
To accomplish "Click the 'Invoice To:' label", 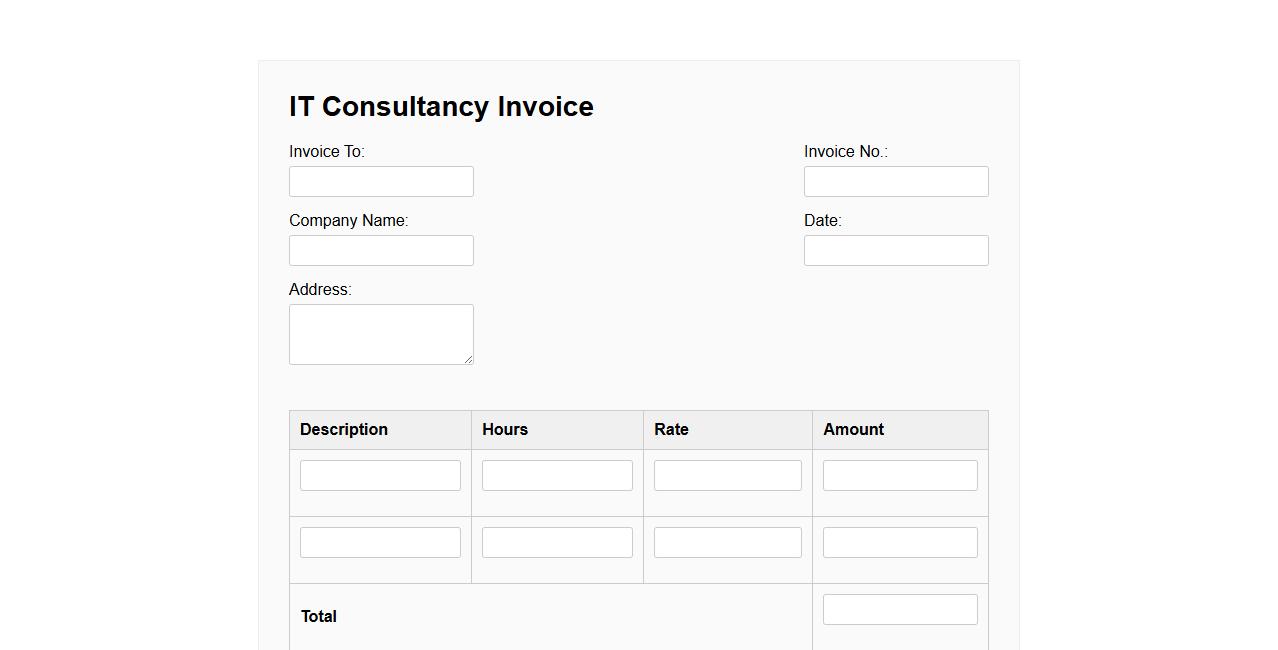I will pyautogui.click(x=327, y=152).
